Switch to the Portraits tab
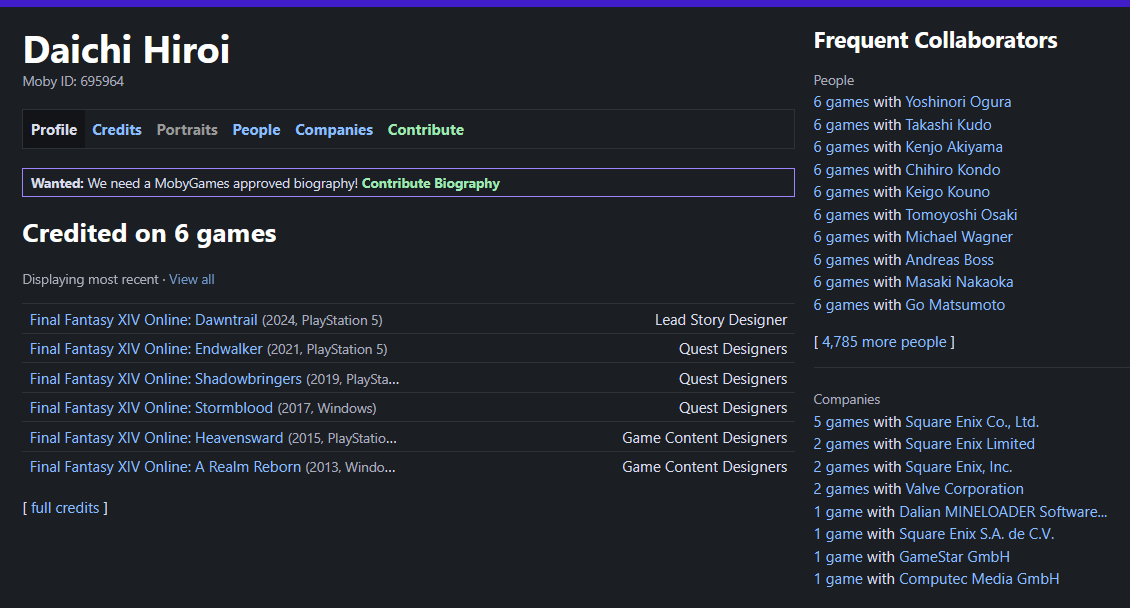This screenshot has height=608, width=1130. click(x=187, y=130)
